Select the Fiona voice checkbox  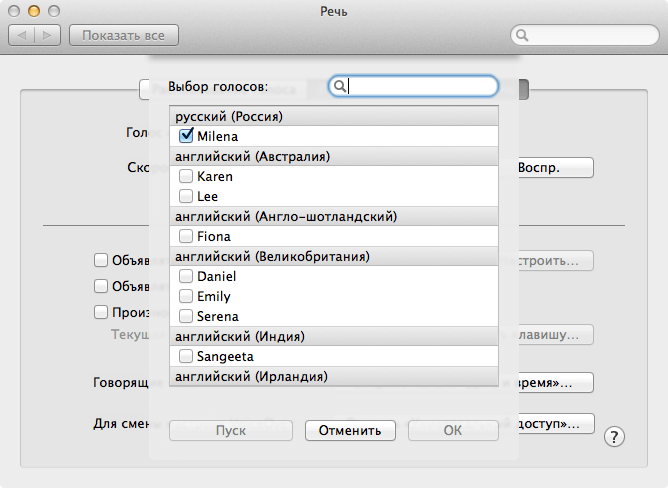pos(186,236)
